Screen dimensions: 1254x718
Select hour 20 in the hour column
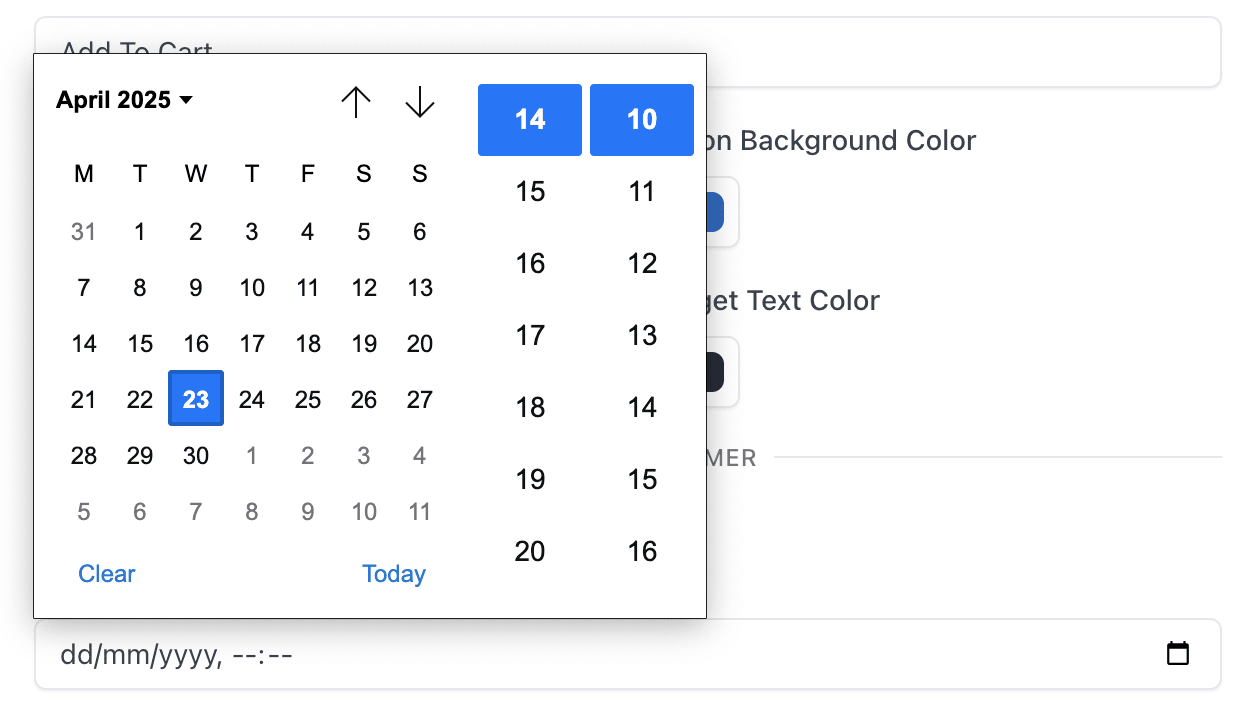(x=530, y=551)
